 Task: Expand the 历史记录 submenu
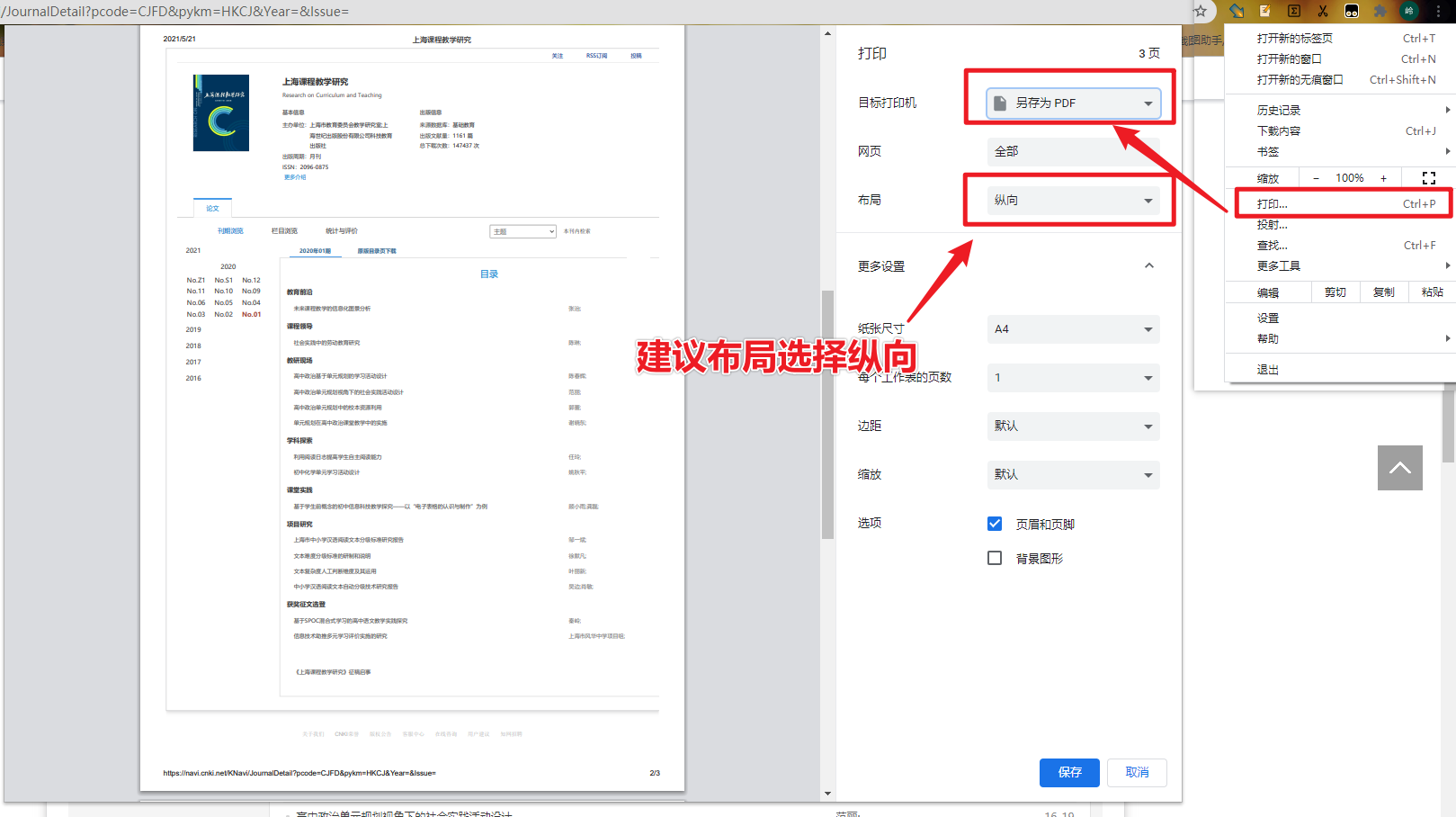click(x=1340, y=110)
